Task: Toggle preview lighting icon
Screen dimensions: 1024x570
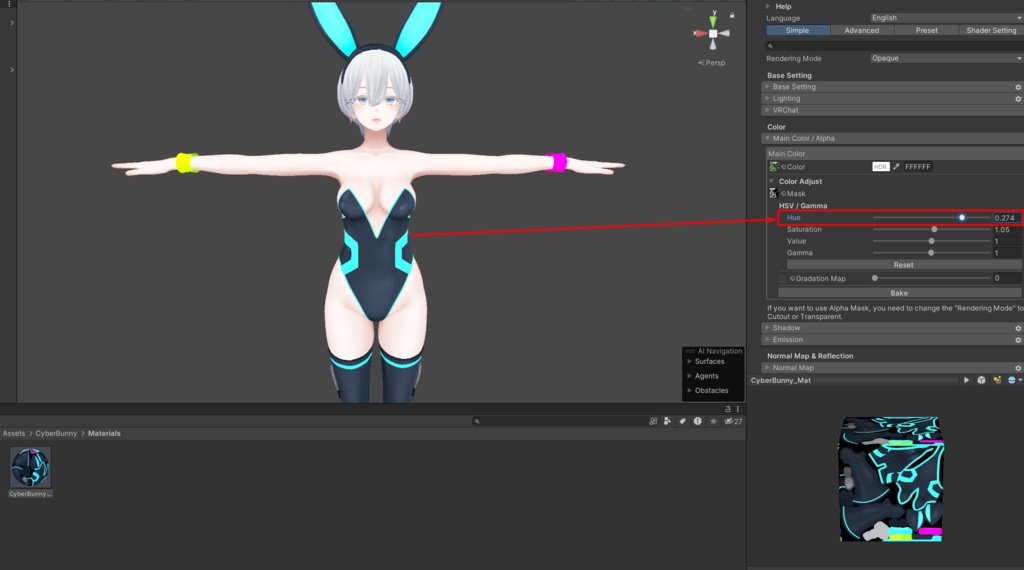Action: point(997,380)
